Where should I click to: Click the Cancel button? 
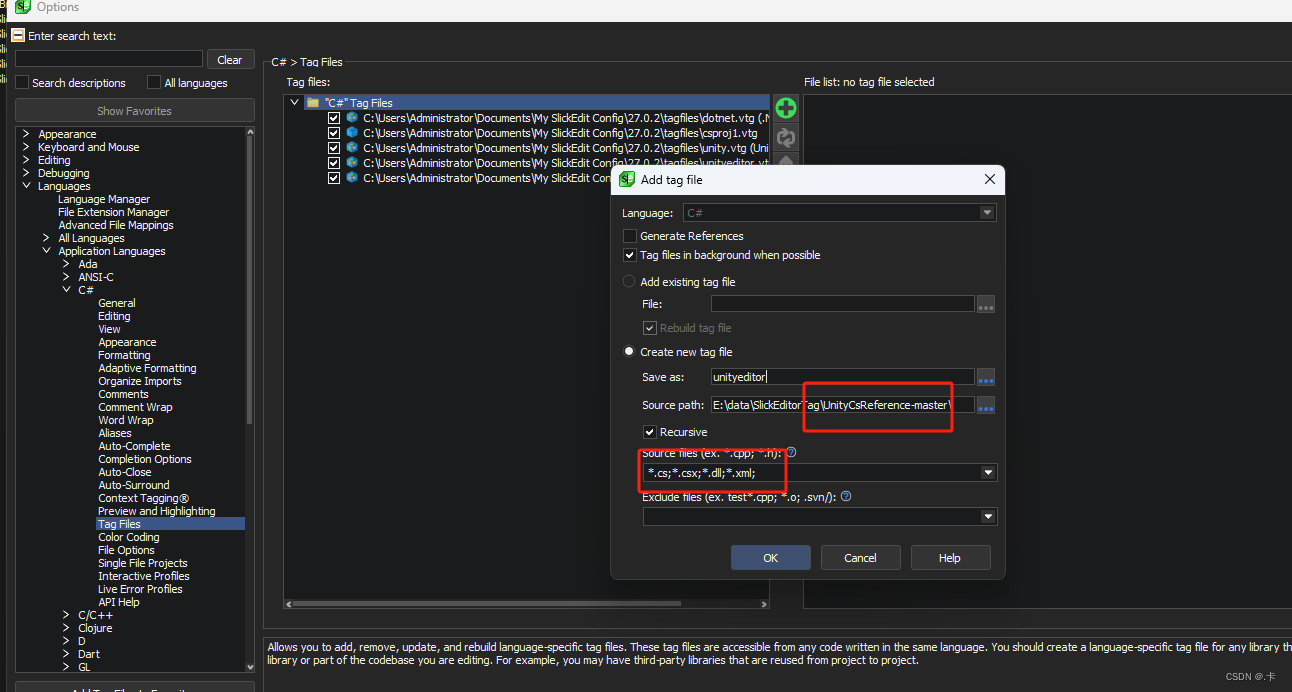pyautogui.click(x=860, y=558)
